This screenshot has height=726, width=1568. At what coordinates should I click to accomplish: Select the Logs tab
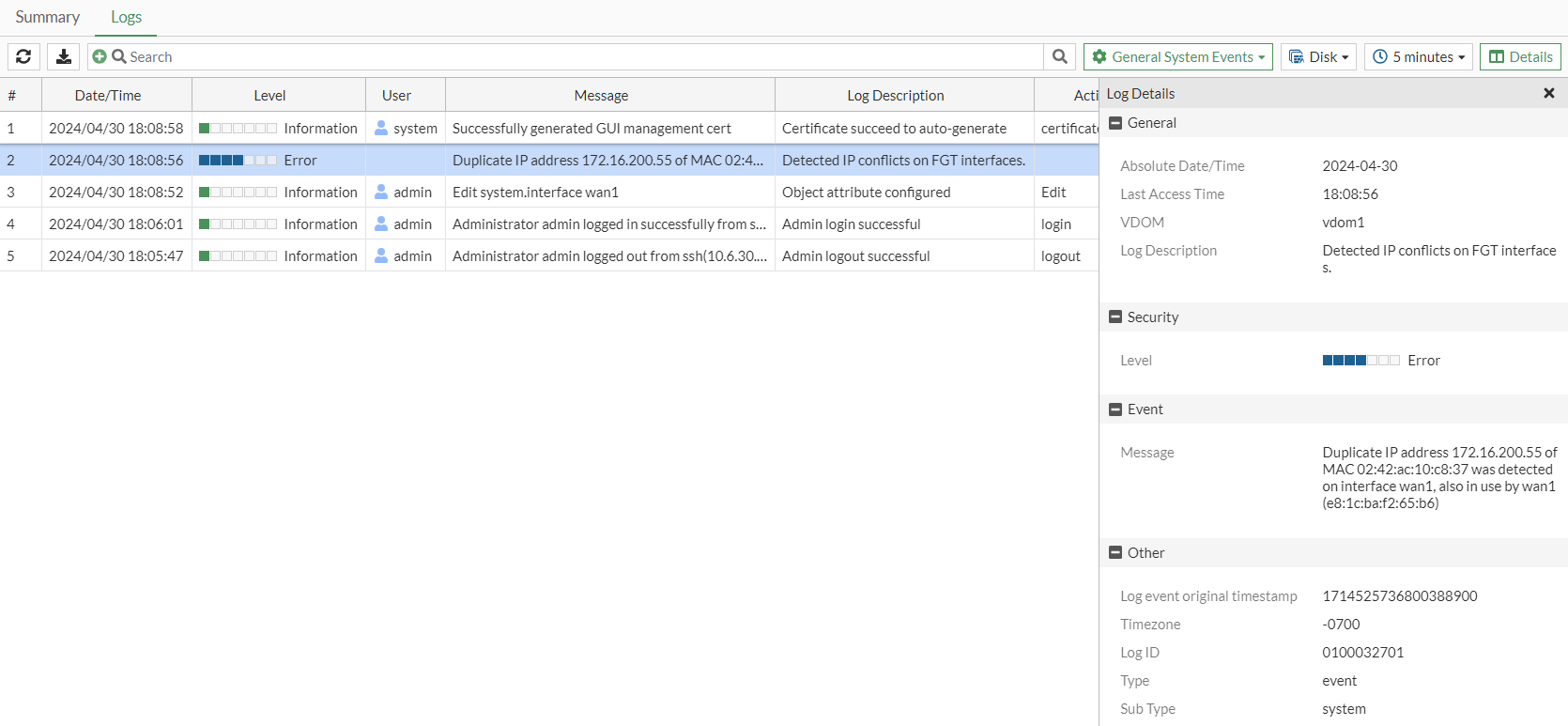[126, 17]
